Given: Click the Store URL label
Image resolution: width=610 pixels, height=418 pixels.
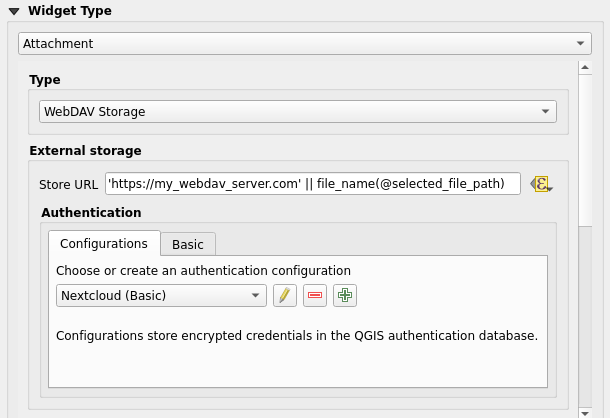Looking at the screenshot, I should pyautogui.click(x=68, y=184).
